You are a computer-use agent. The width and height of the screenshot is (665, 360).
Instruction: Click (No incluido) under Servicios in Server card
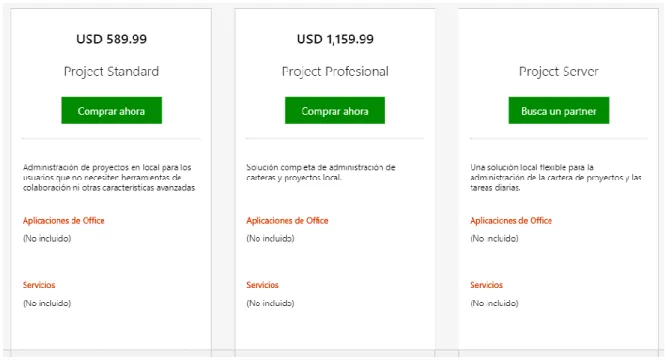coord(494,303)
